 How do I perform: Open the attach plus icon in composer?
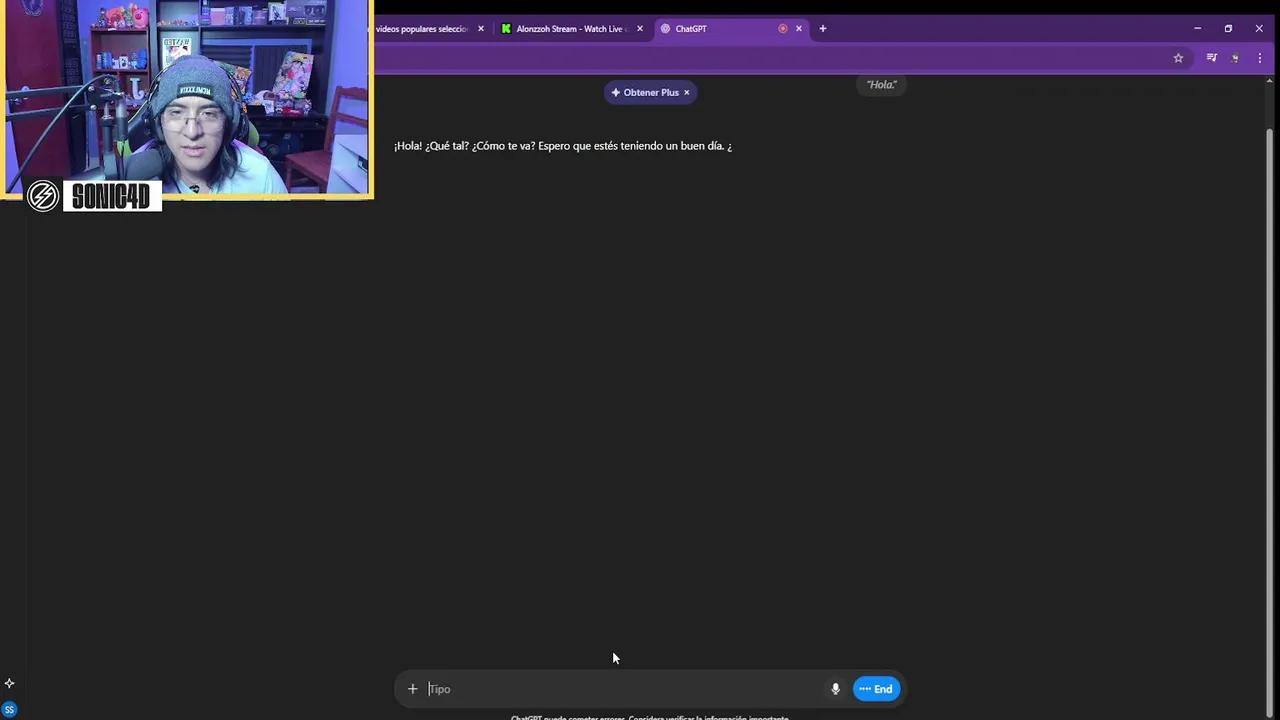(412, 689)
